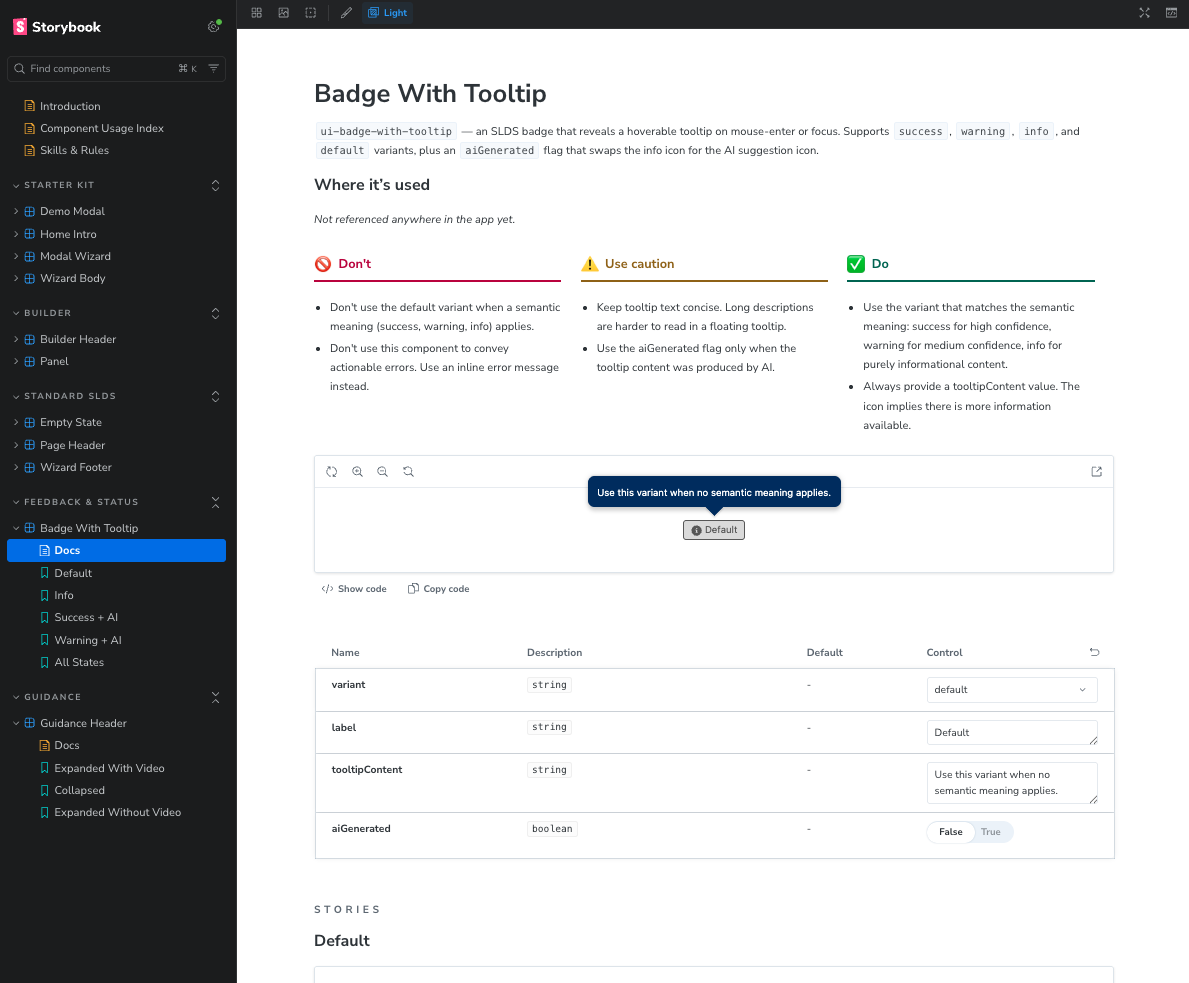
Task: Expand Page Header component
Action: [72, 445]
